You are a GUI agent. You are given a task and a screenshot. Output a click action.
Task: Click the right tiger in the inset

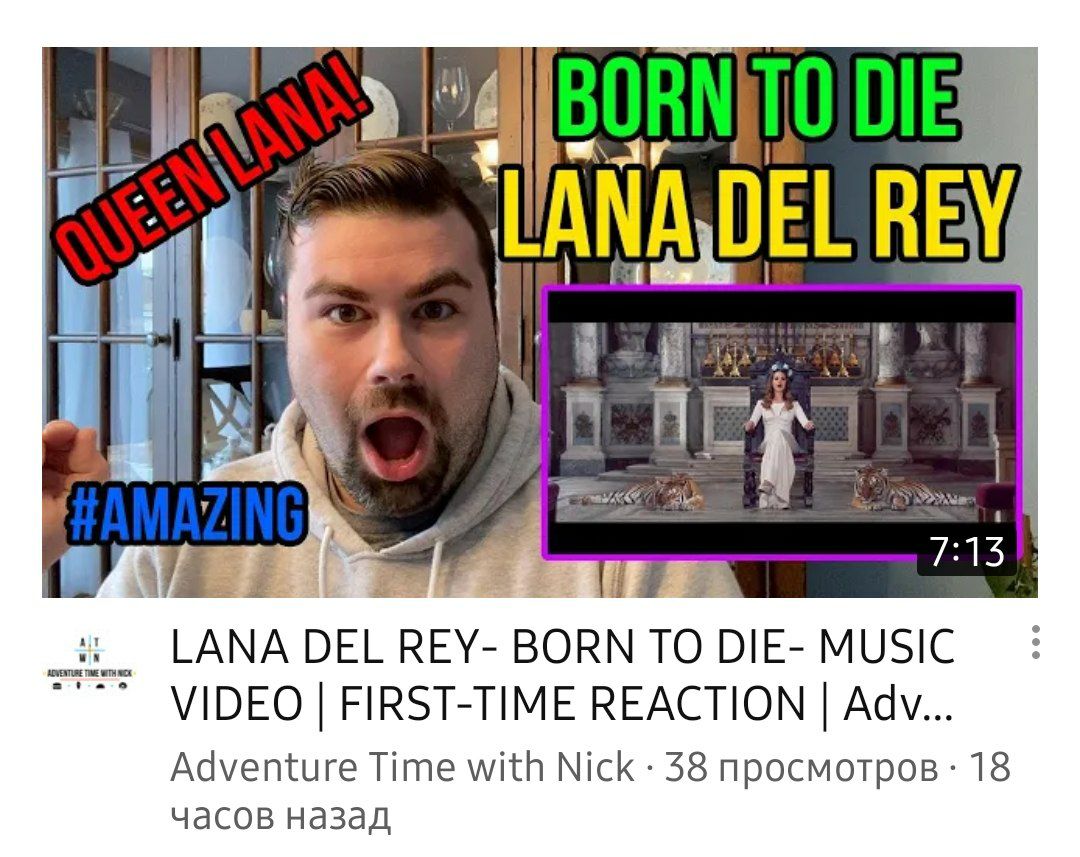pos(908,489)
